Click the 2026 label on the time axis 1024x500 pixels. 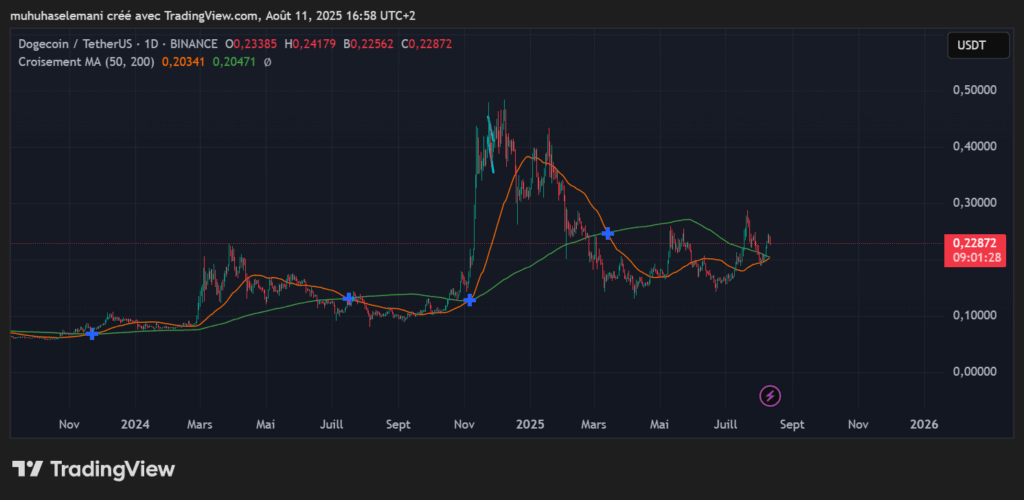[x=924, y=424]
